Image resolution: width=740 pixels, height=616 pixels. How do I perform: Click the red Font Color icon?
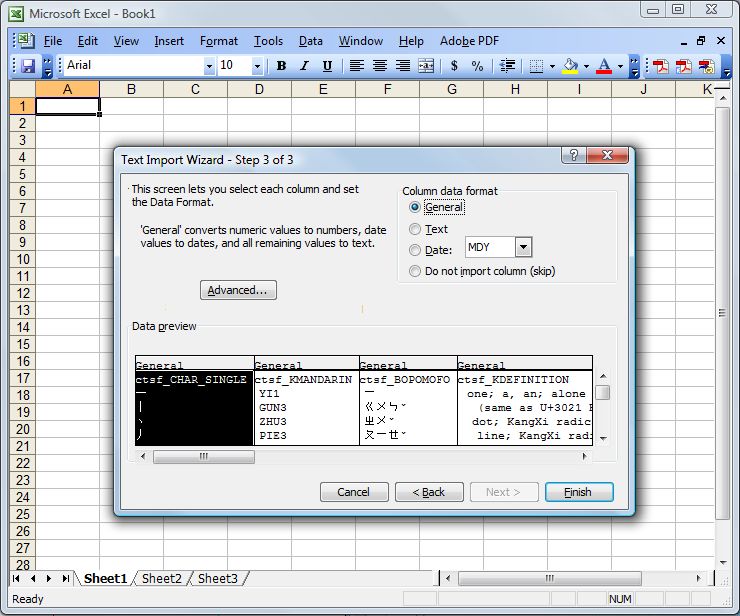tap(604, 66)
